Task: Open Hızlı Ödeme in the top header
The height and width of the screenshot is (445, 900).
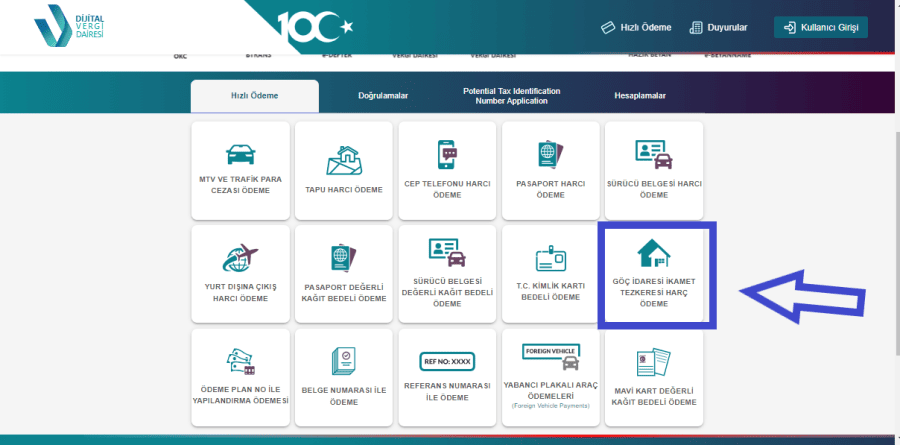Action: (636, 27)
